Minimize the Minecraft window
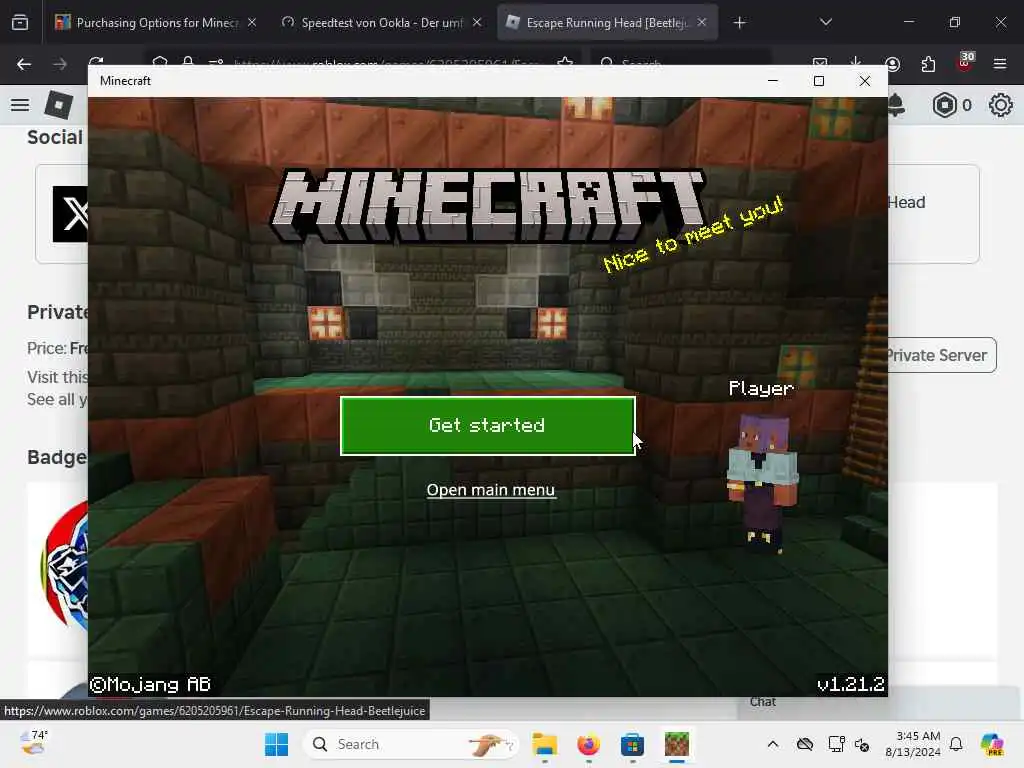Screen dimensions: 1024x768 (773, 81)
